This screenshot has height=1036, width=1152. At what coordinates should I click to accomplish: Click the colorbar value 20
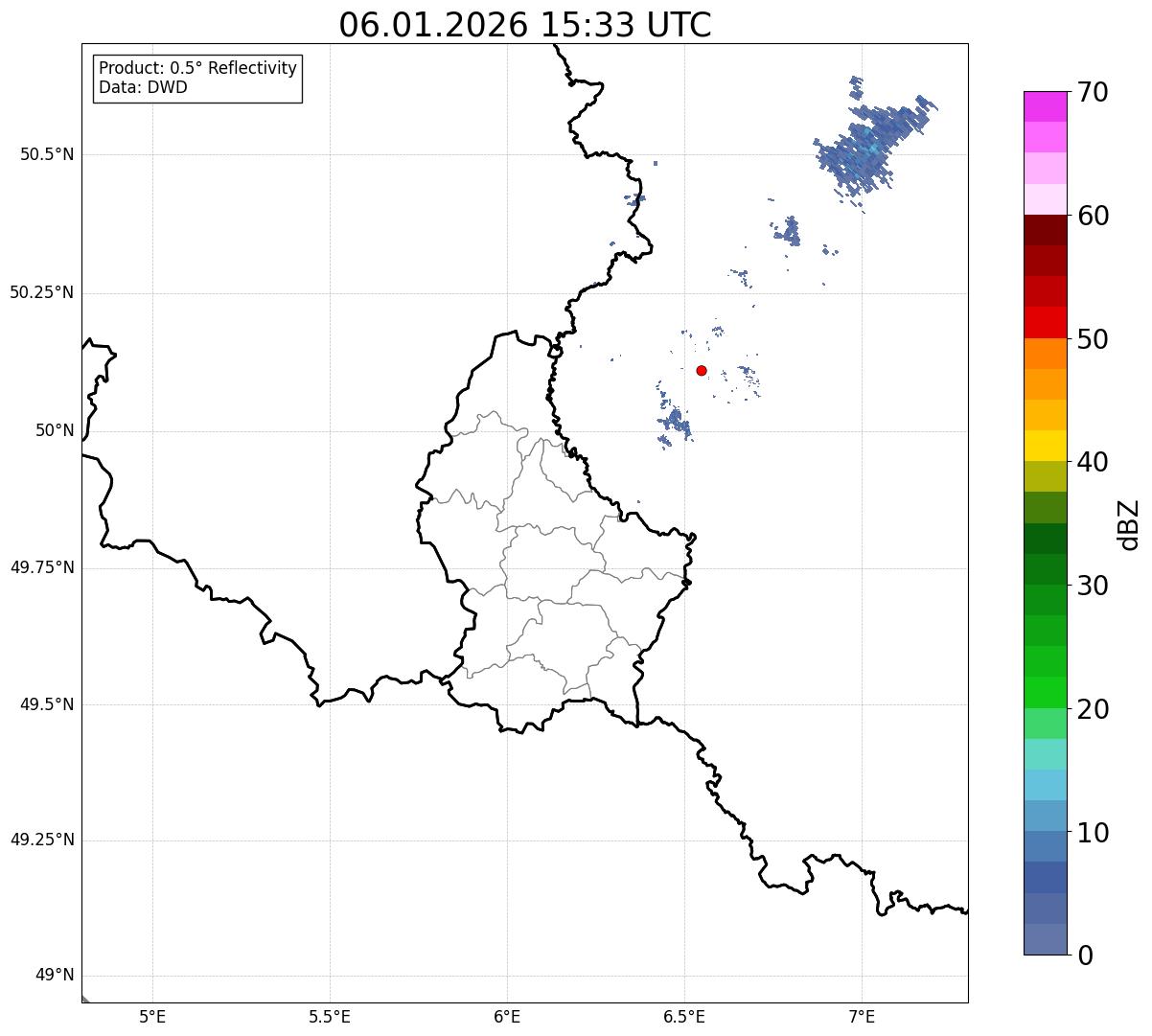1093,709
